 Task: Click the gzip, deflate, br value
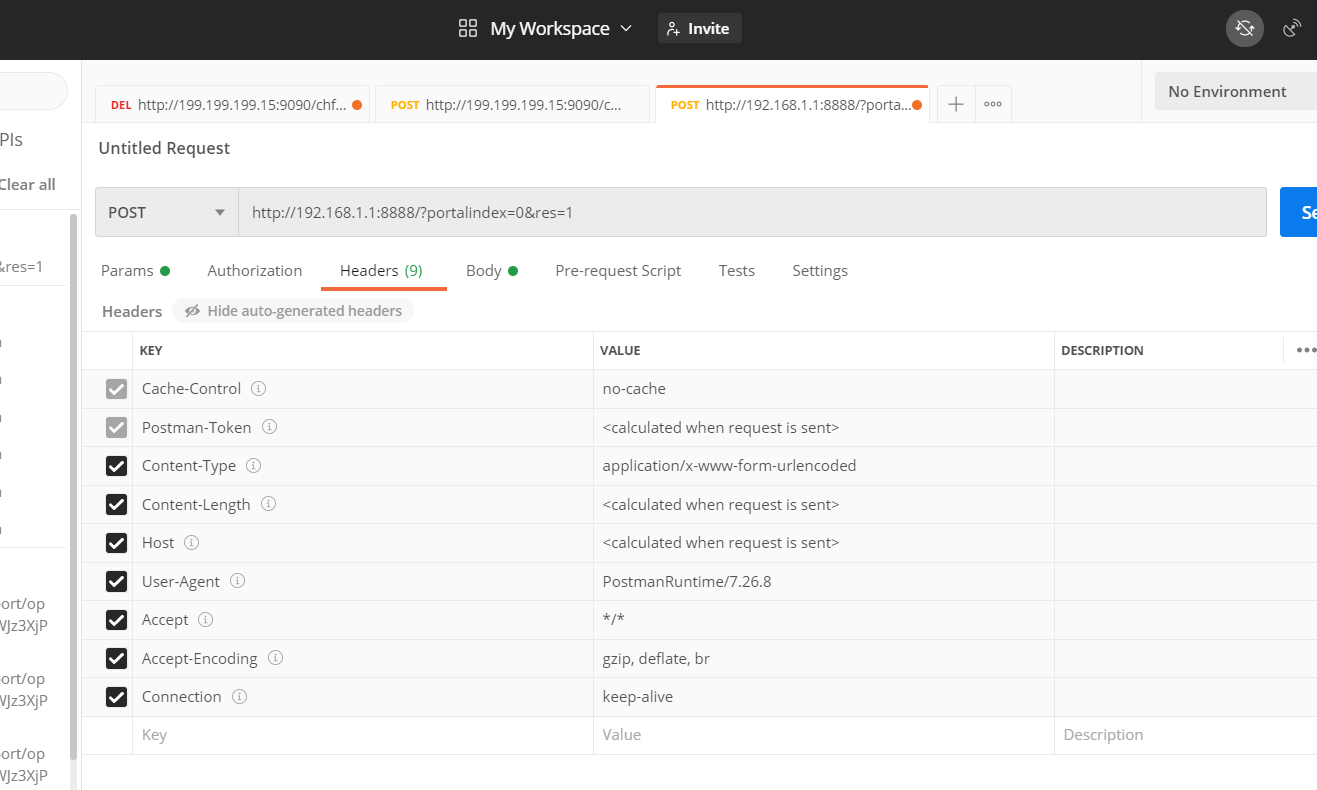tap(656, 658)
